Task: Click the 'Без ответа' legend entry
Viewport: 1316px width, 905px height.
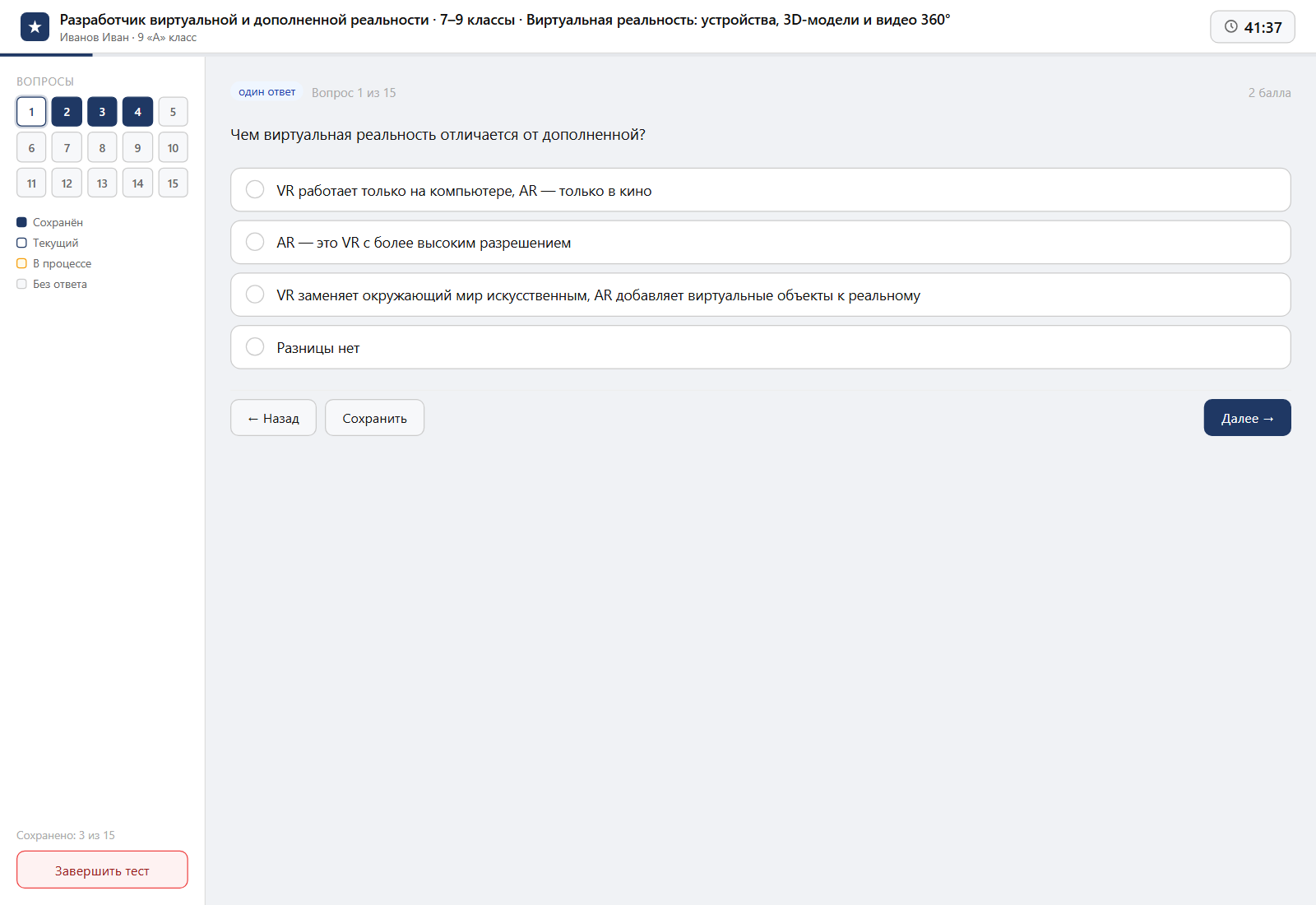Action: [x=52, y=284]
